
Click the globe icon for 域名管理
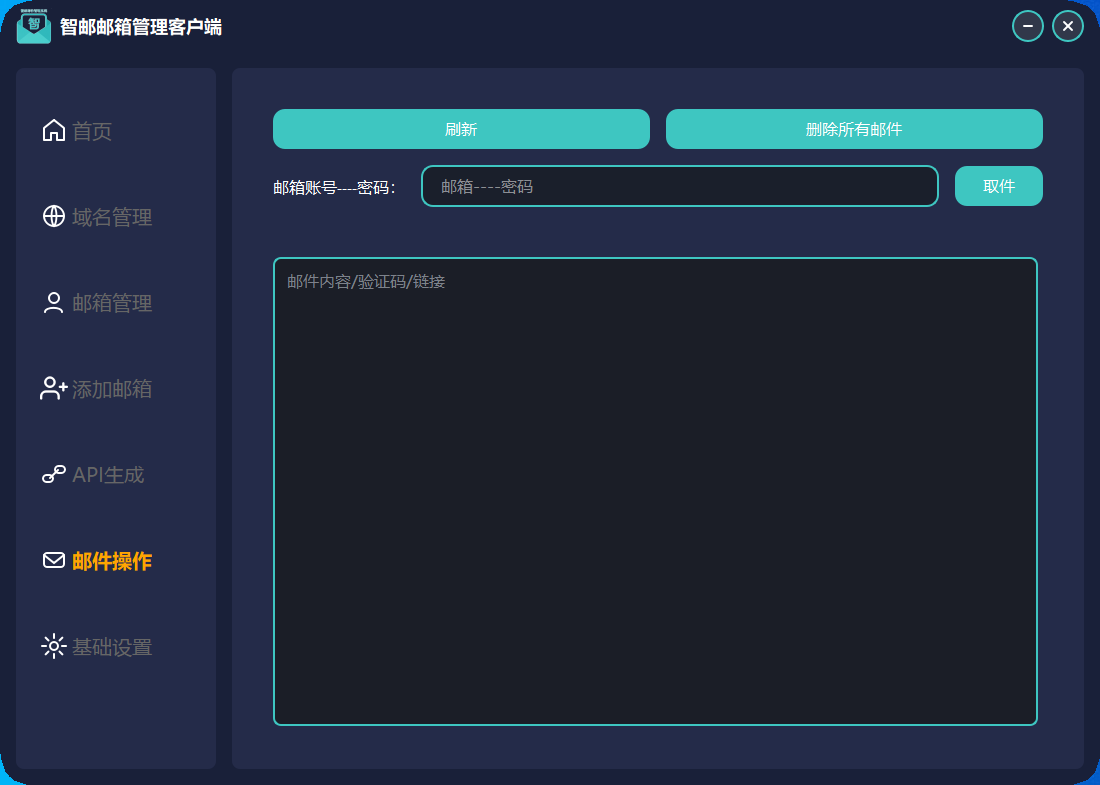(x=54, y=217)
